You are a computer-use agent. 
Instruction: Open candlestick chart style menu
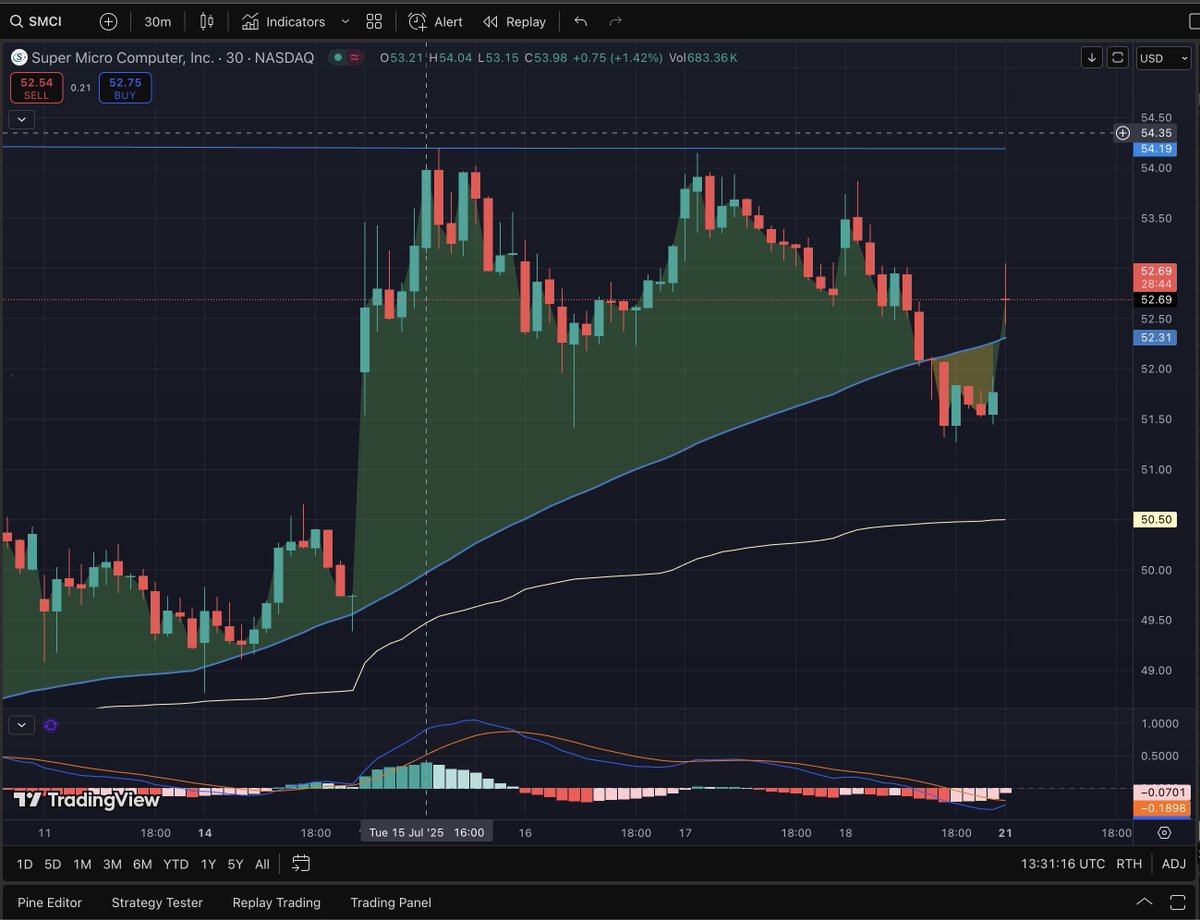(x=207, y=21)
